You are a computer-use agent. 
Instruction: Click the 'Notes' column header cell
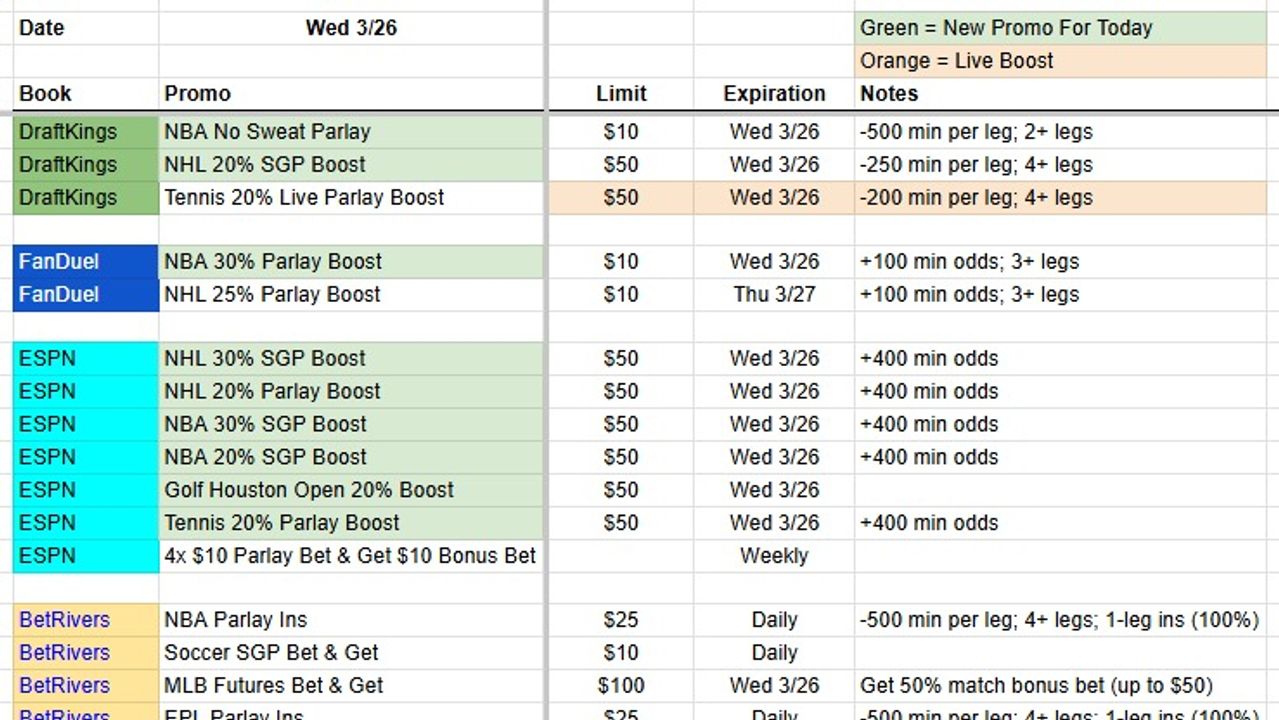pyautogui.click(x=1061, y=94)
